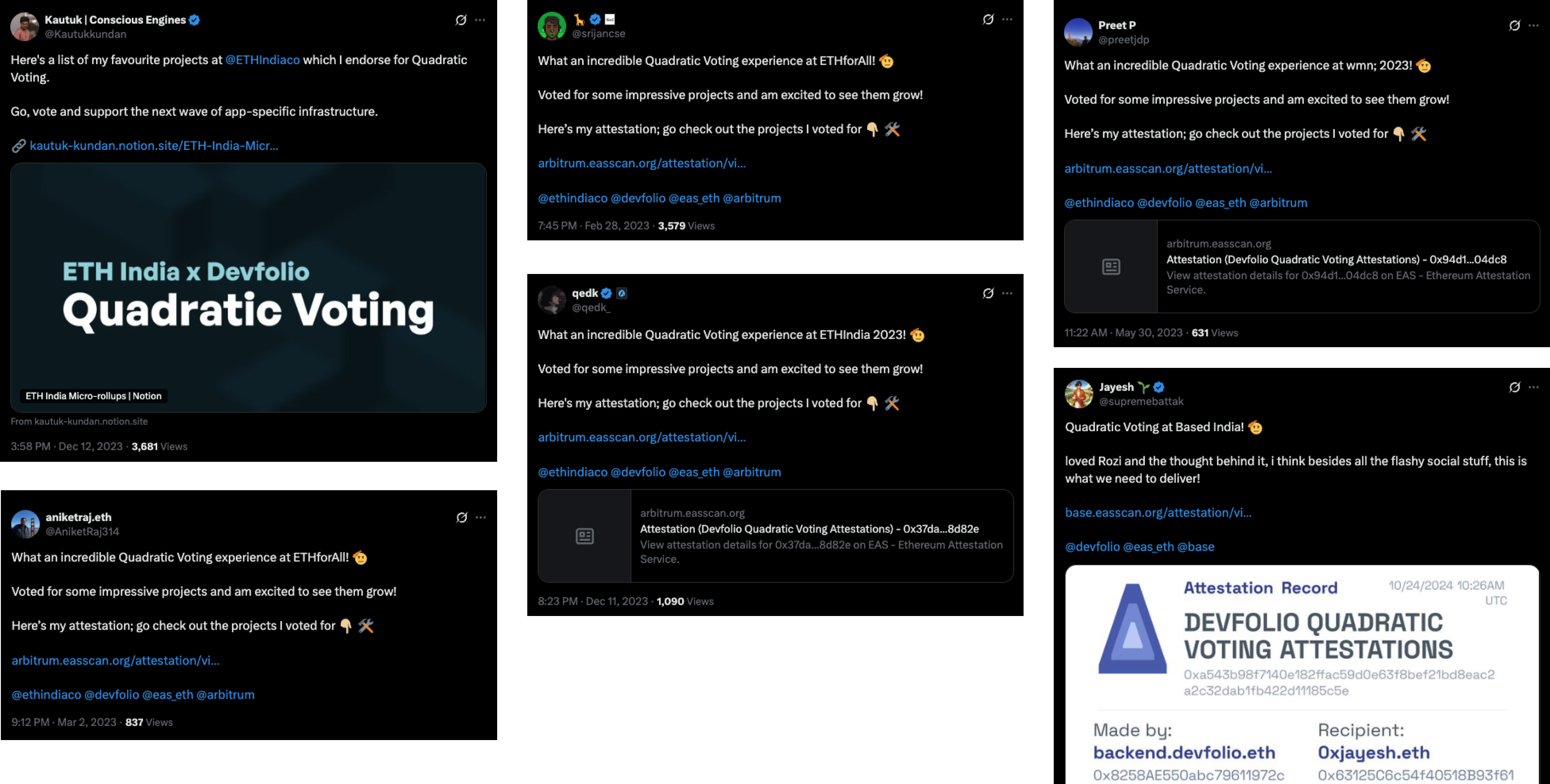This screenshot has width=1550, height=784.
Task: Open backend.devfolio.eth in Attestation Record
Action: (x=1184, y=753)
